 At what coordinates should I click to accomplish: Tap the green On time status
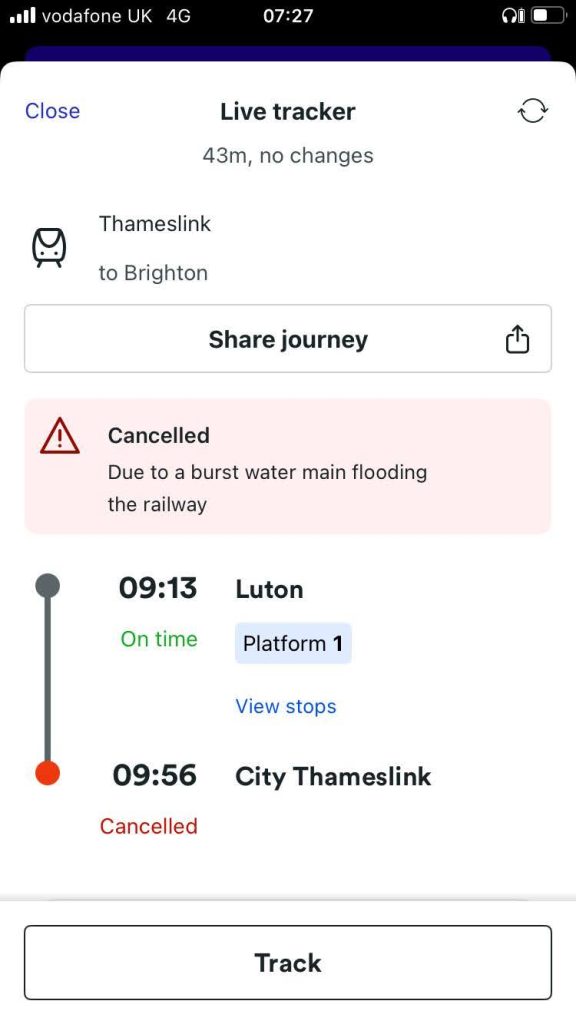(159, 639)
